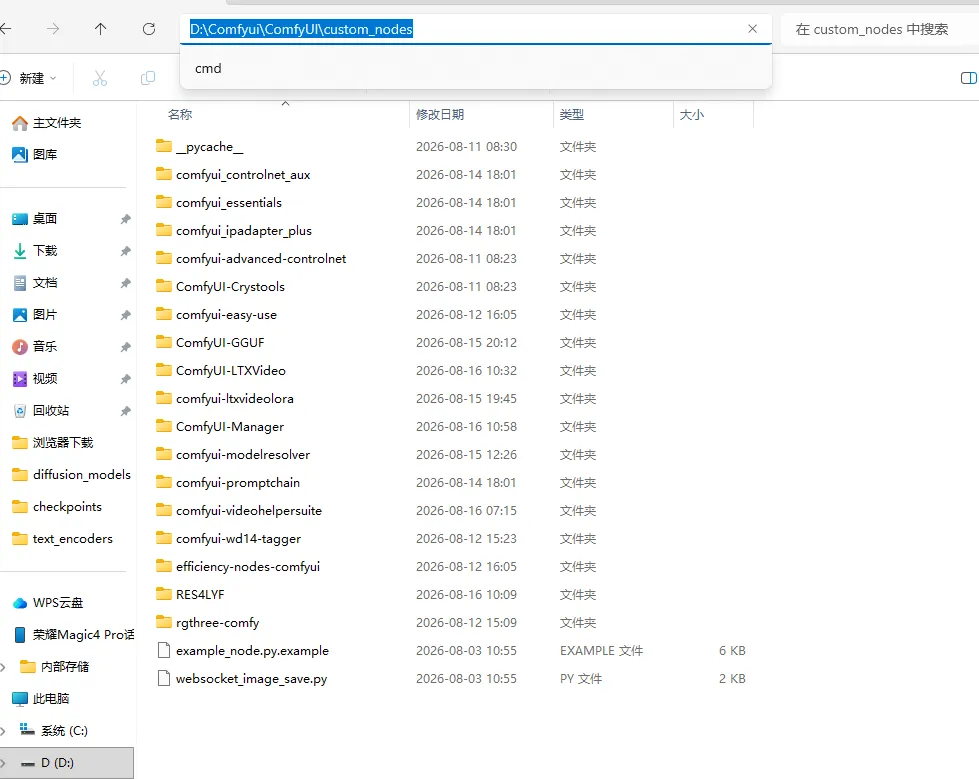Open the 新建 dropdown menu

pos(30,78)
